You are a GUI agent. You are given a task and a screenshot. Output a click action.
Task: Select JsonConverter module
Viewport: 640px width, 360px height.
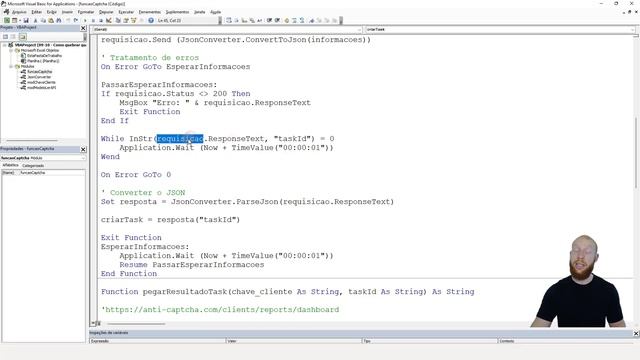(x=39, y=77)
